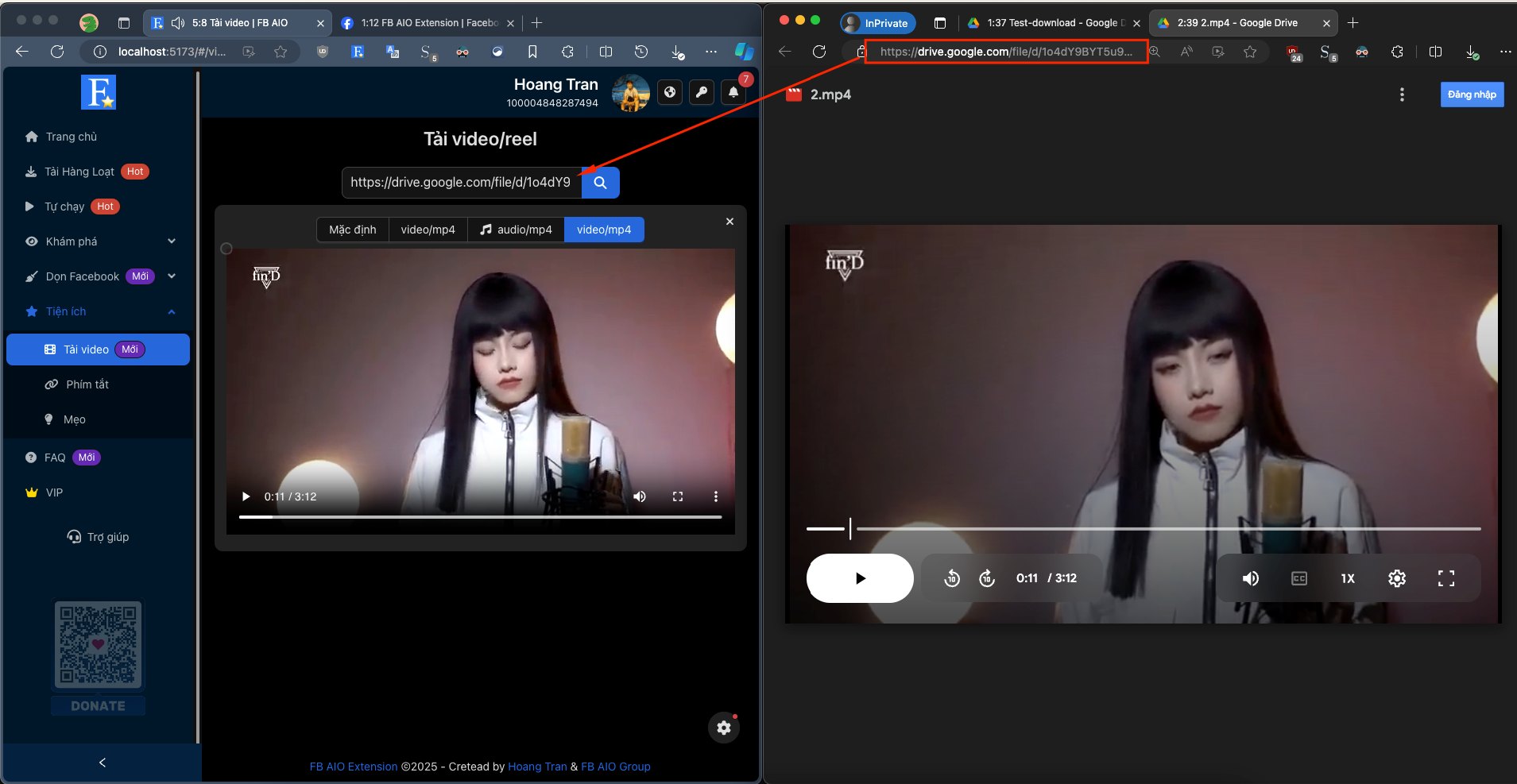Collapse the Tiện ích sidebar section
Screen dimensions: 1517x784
[99, 311]
